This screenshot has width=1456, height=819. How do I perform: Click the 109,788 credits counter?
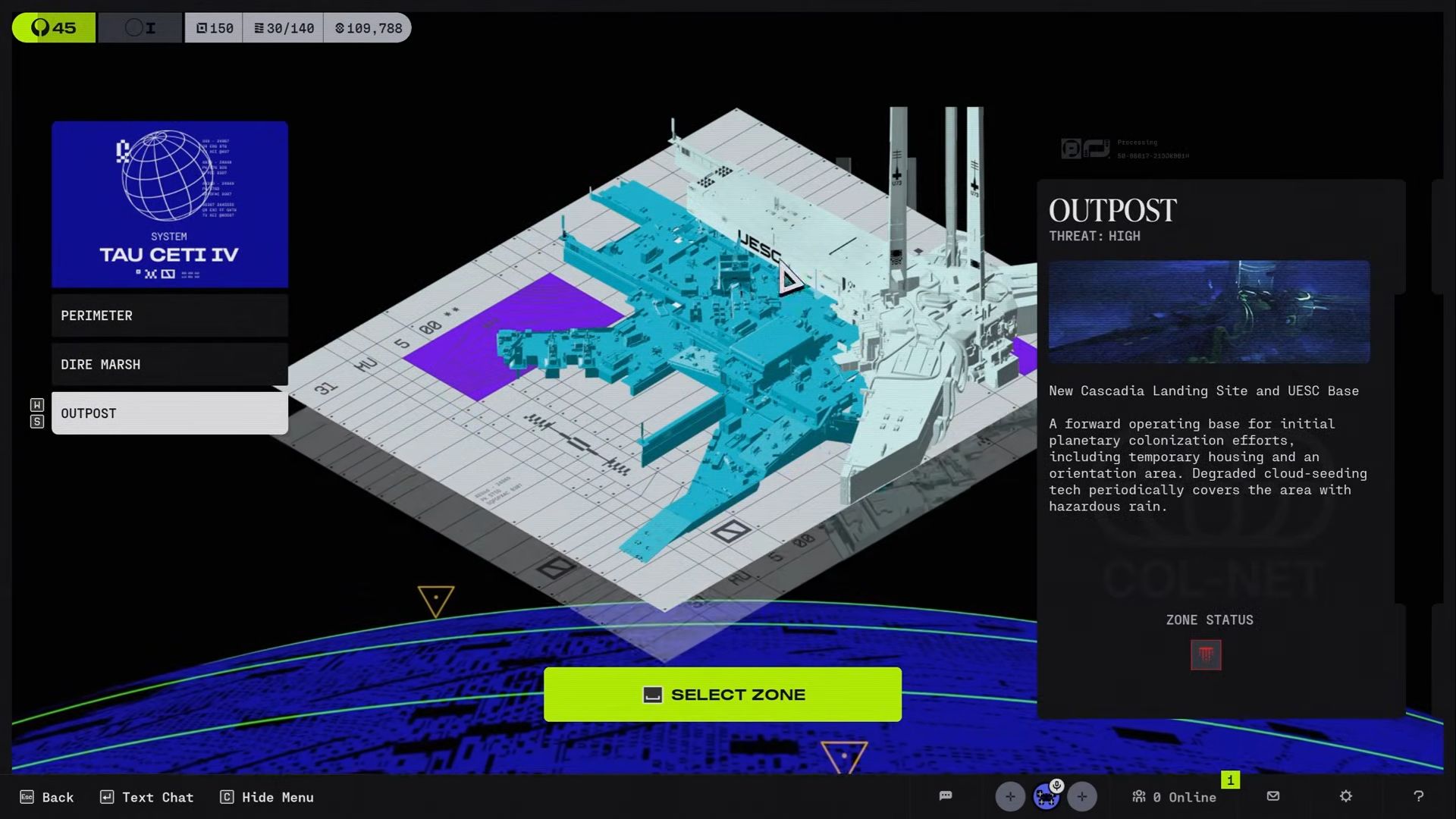pos(368,28)
